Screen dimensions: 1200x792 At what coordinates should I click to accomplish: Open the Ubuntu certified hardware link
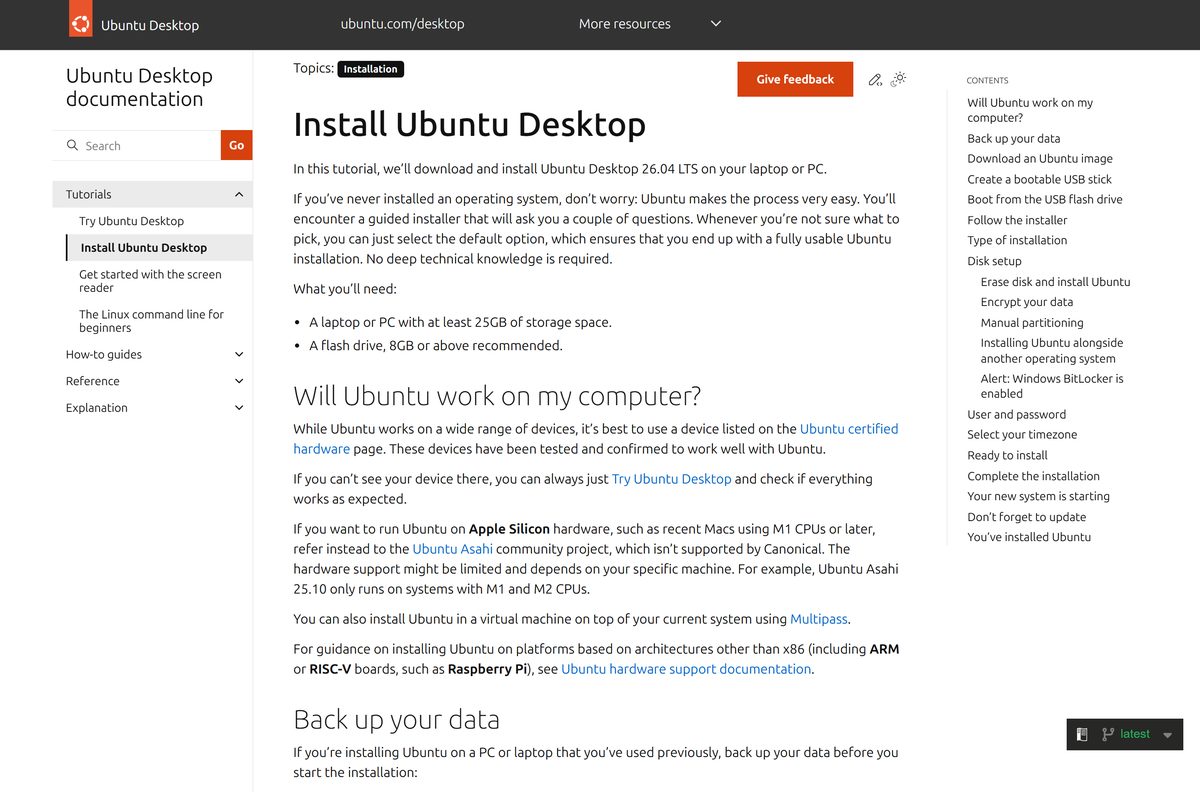coord(849,428)
